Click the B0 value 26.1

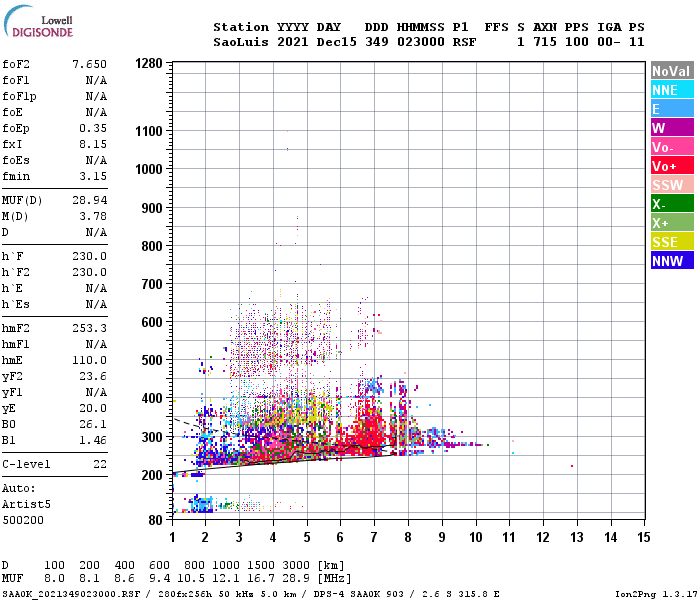(x=93, y=424)
